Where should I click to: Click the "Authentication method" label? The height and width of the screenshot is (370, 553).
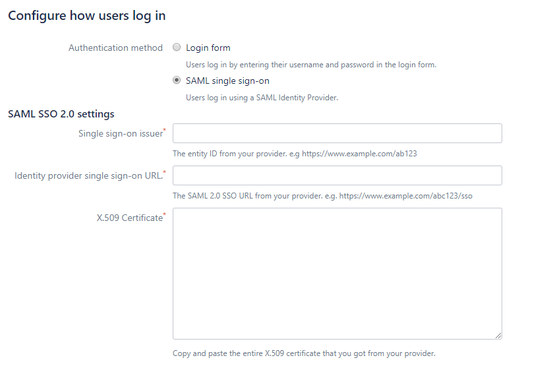[115, 48]
